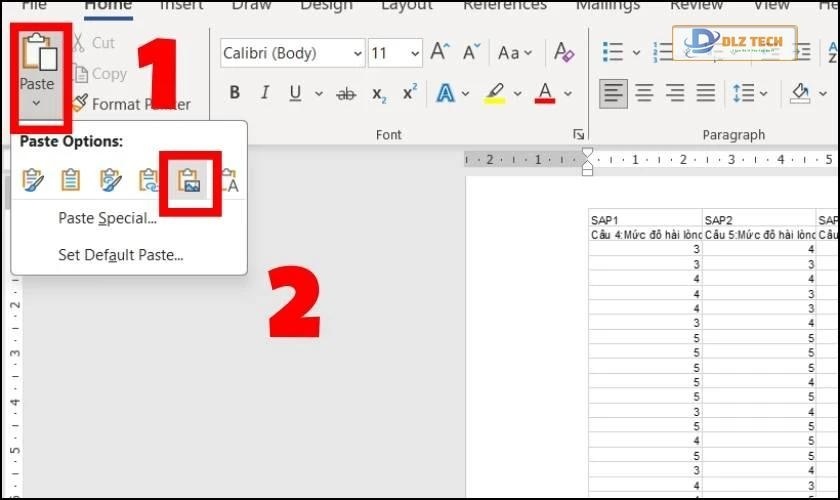Click the Clear All Formatting icon
840x500 pixels.
(x=564, y=52)
